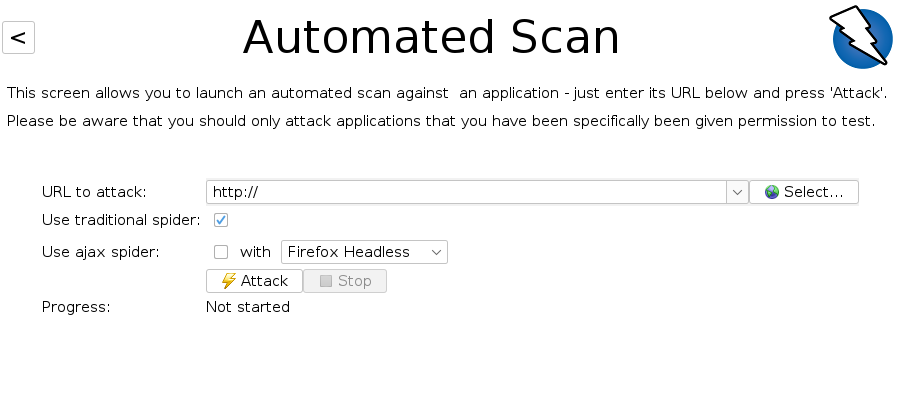897x399 pixels.
Task: Click the 'with' label before browser dropdown
Action: click(x=255, y=252)
